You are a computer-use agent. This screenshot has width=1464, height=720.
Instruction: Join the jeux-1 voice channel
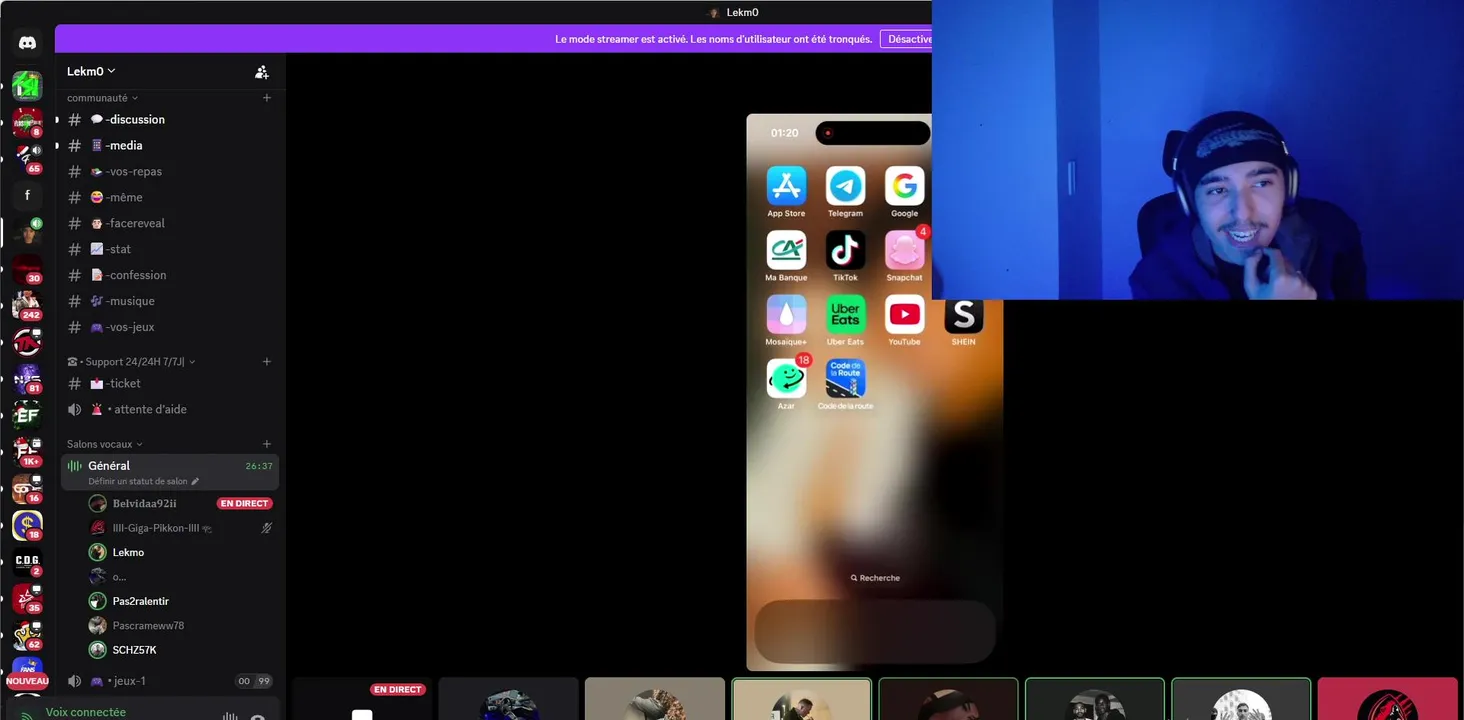tap(170, 681)
